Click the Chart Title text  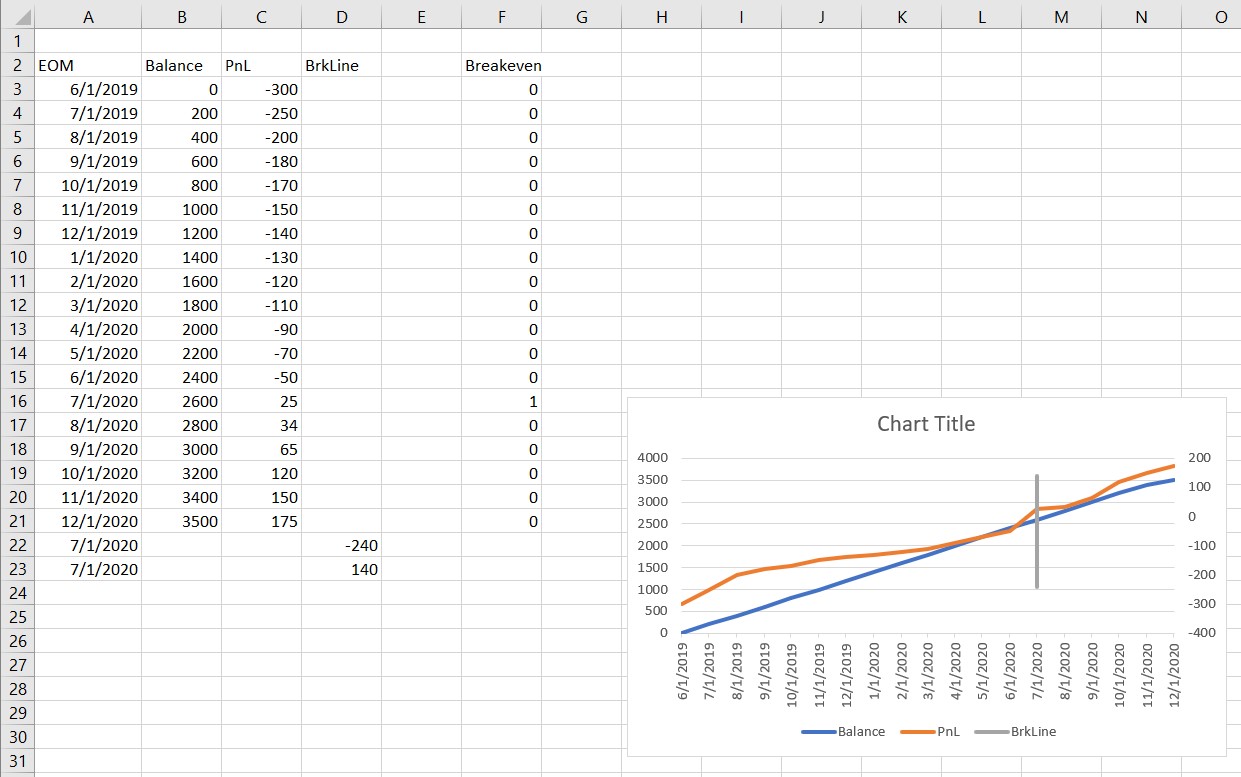[x=926, y=424]
